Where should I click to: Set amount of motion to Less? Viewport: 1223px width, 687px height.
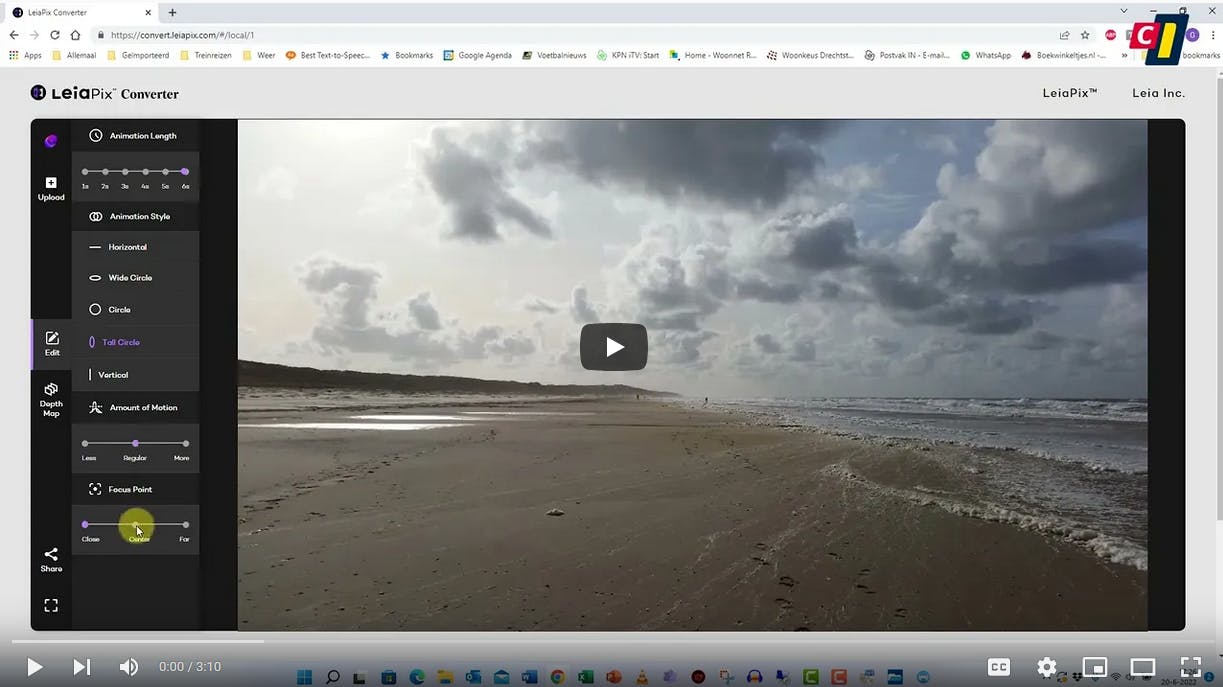pyautogui.click(x=85, y=443)
